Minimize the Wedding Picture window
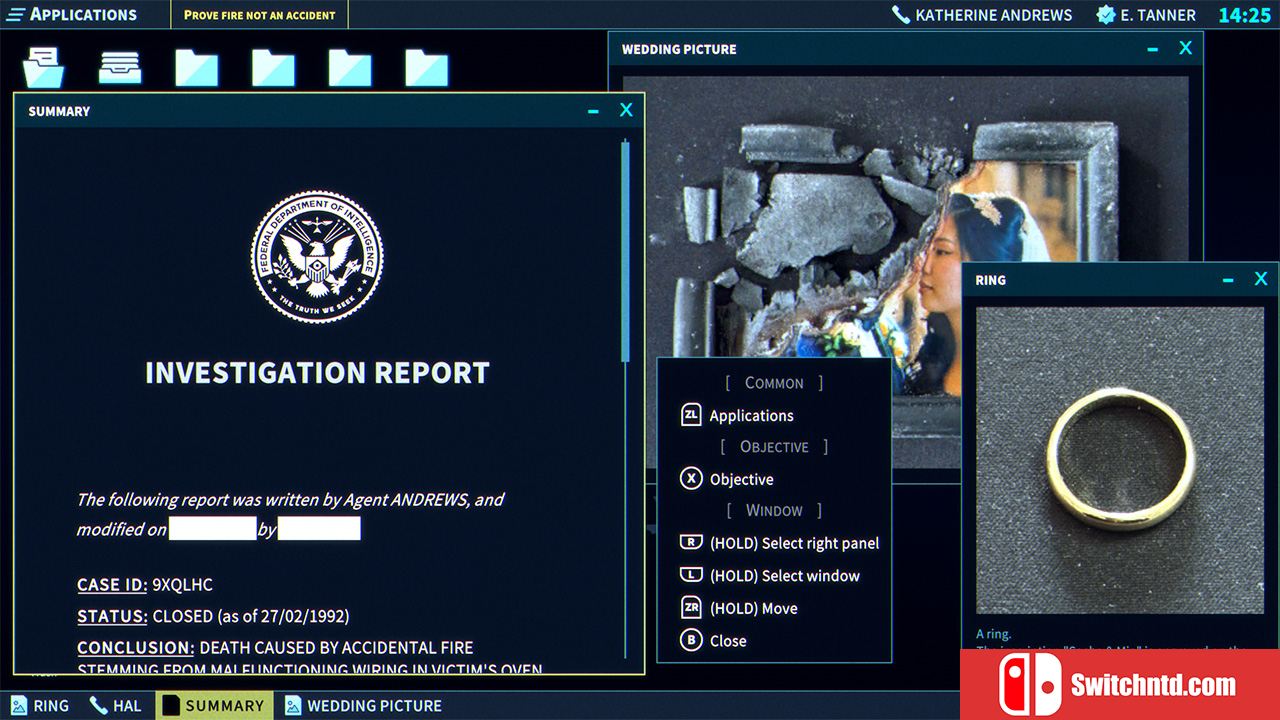This screenshot has height=720, width=1280. tap(1153, 49)
